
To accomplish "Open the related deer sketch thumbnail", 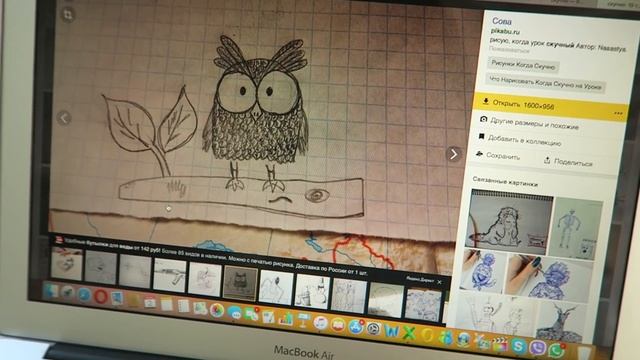I will click(x=562, y=322).
